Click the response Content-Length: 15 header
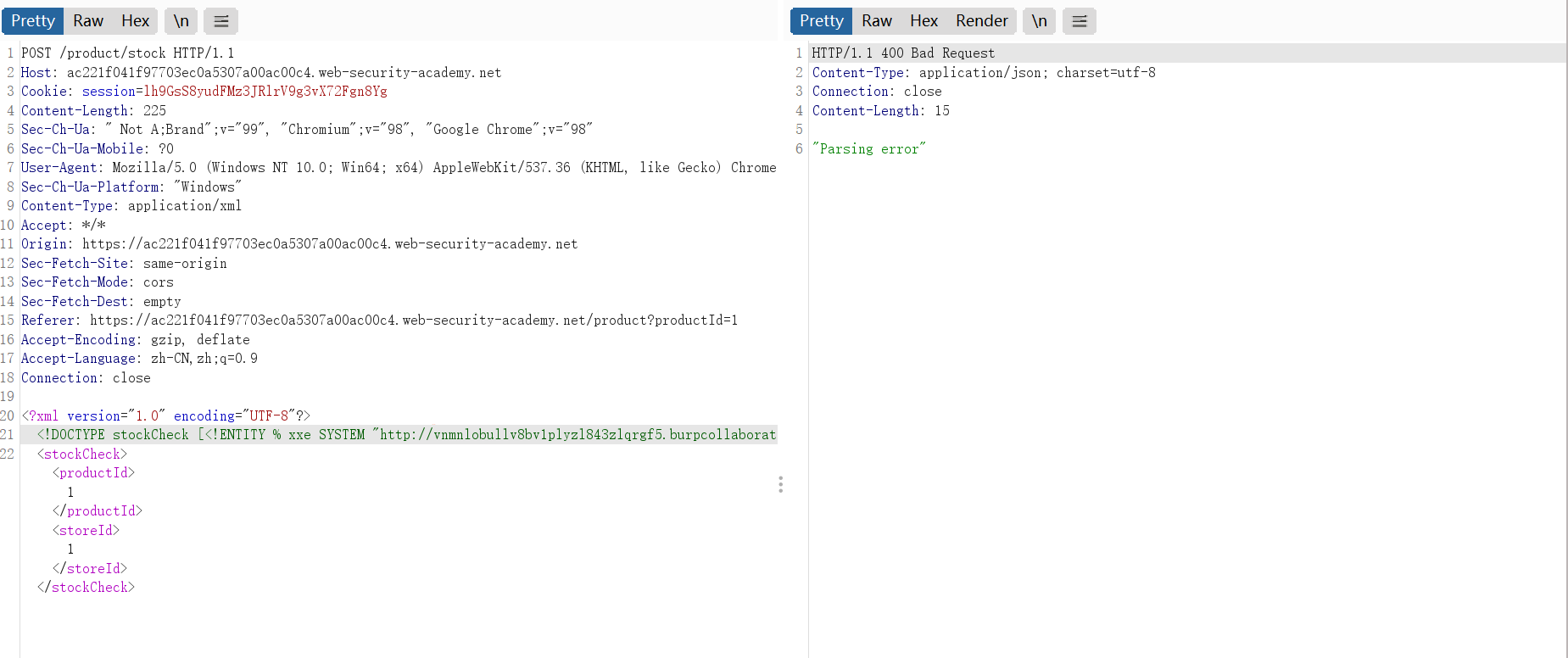Viewport: 1568px width, 658px height. (x=880, y=110)
